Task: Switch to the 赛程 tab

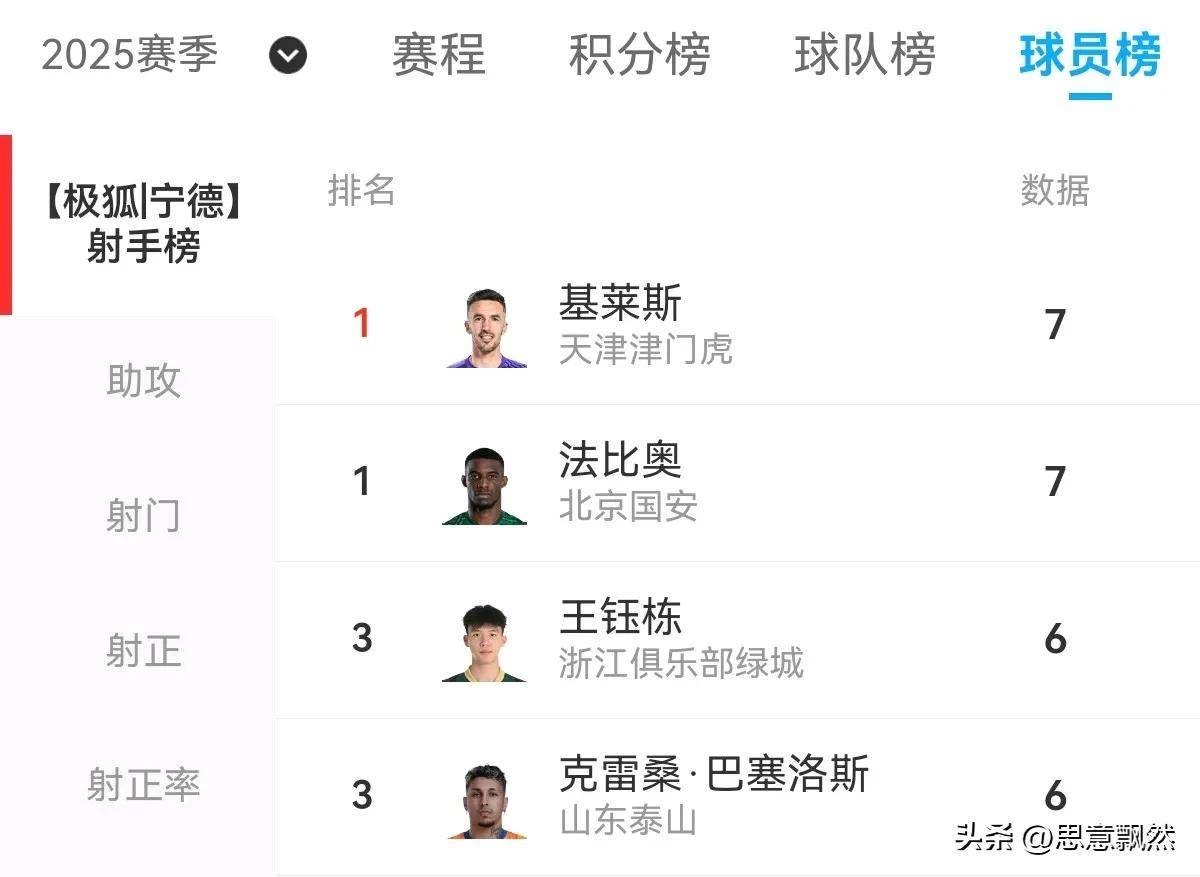Action: pyautogui.click(x=438, y=55)
